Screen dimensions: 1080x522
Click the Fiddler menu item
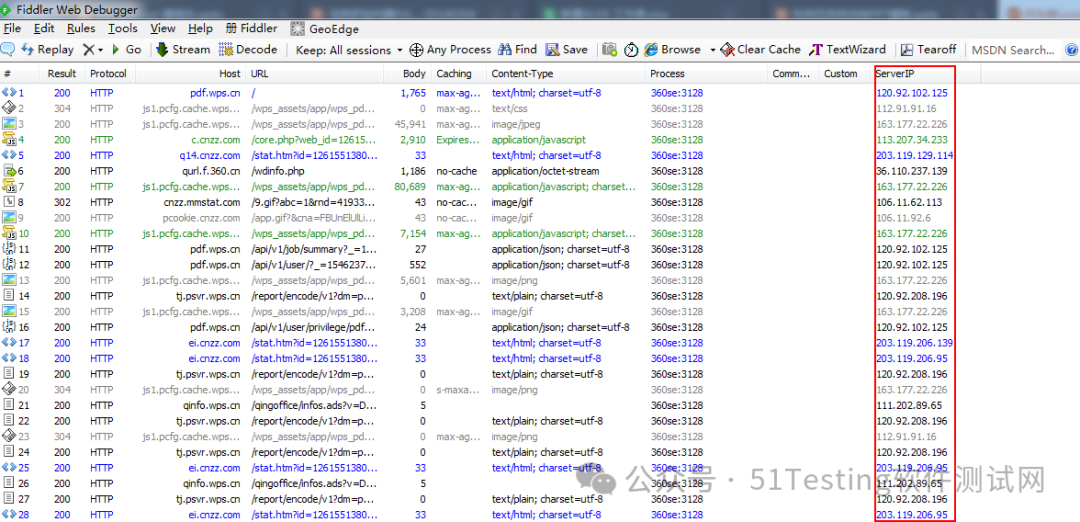[251, 29]
